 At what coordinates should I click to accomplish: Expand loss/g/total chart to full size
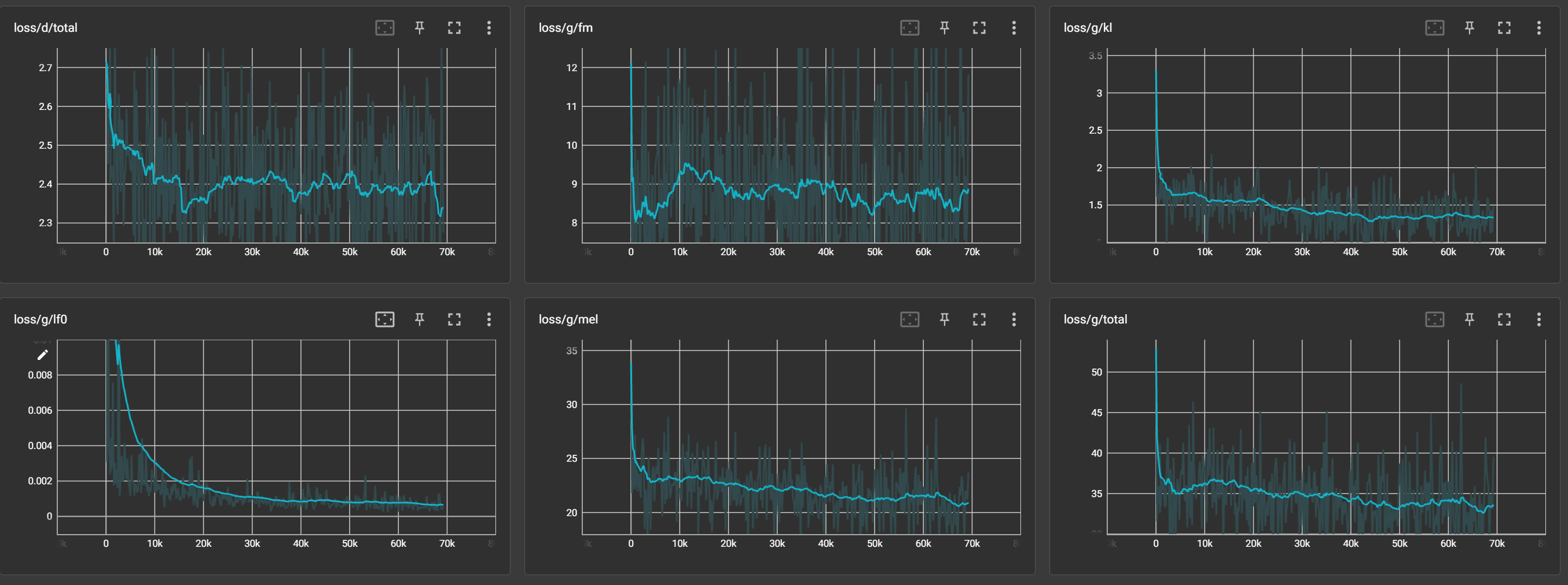coord(1504,319)
